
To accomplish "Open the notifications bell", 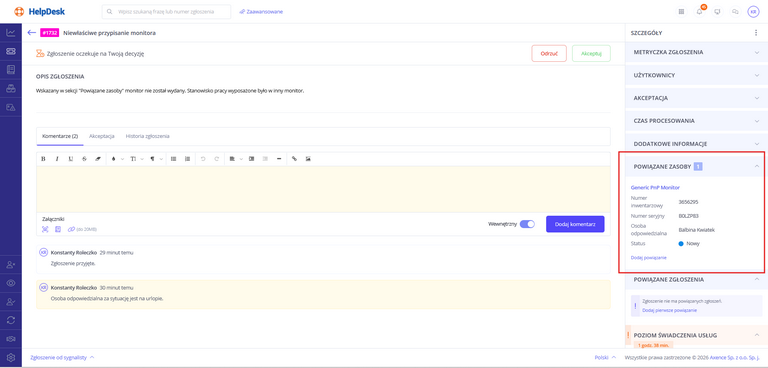I will click(x=699, y=11).
